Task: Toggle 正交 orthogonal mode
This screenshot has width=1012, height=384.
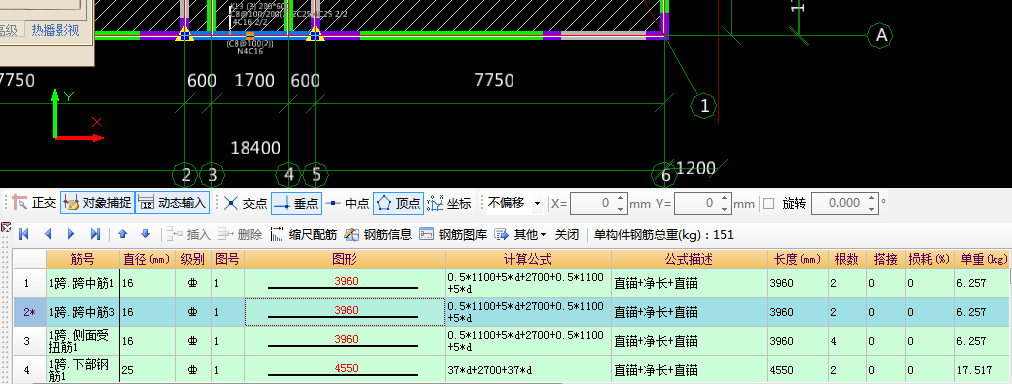Action: tap(35, 203)
